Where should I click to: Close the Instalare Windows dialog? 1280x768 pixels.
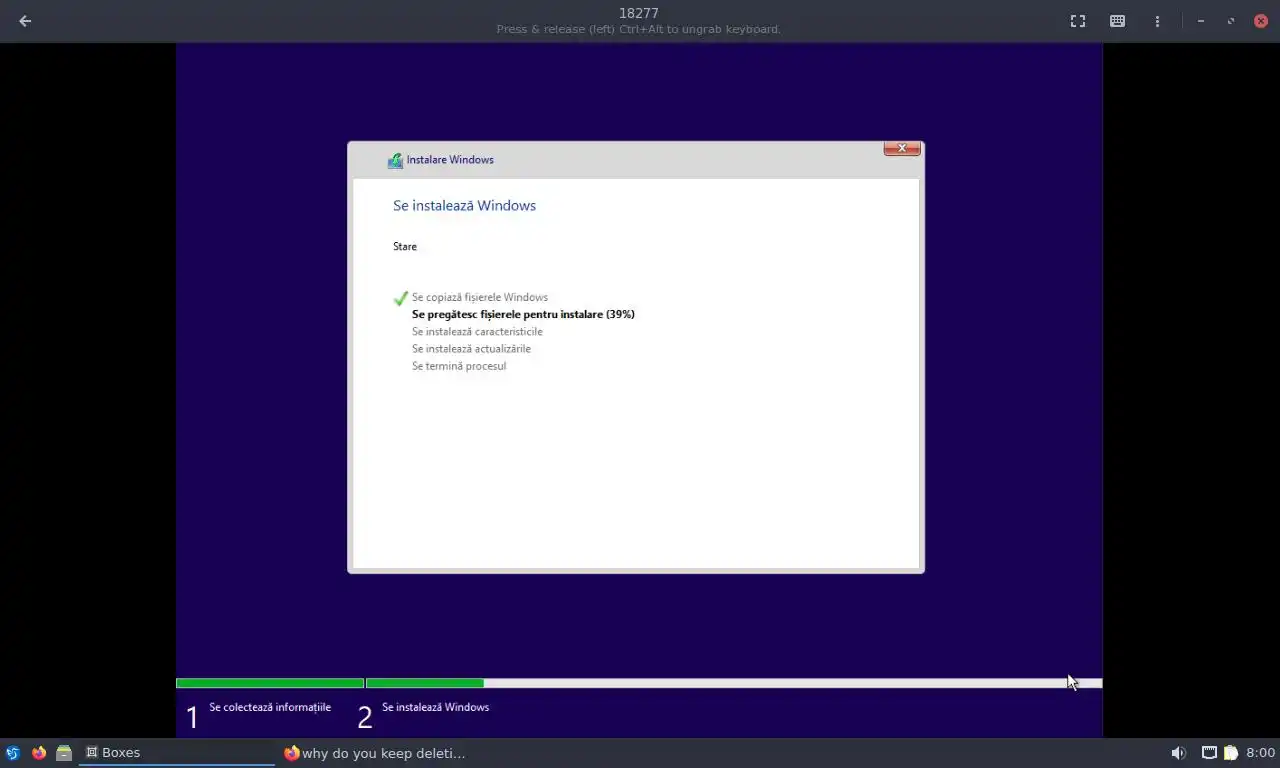(902, 148)
